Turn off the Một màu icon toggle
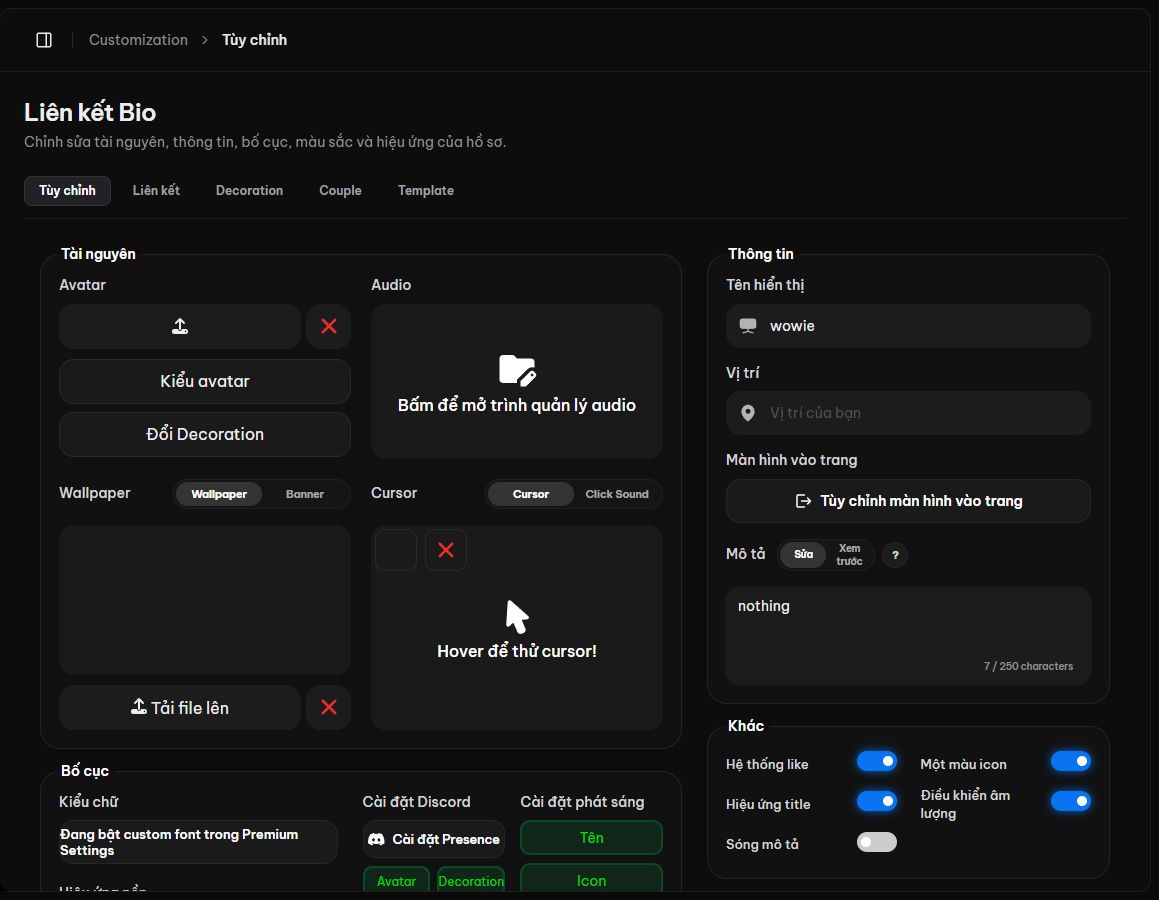1159x900 pixels. coord(1070,761)
